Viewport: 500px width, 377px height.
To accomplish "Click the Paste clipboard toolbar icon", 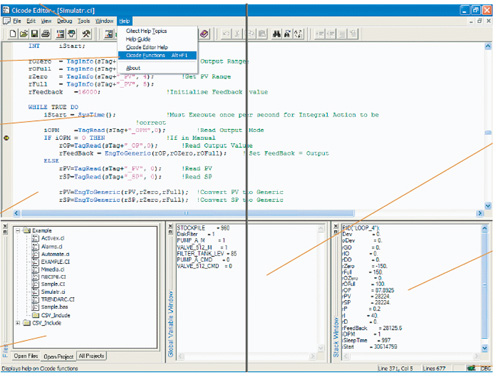I will coord(262,34).
